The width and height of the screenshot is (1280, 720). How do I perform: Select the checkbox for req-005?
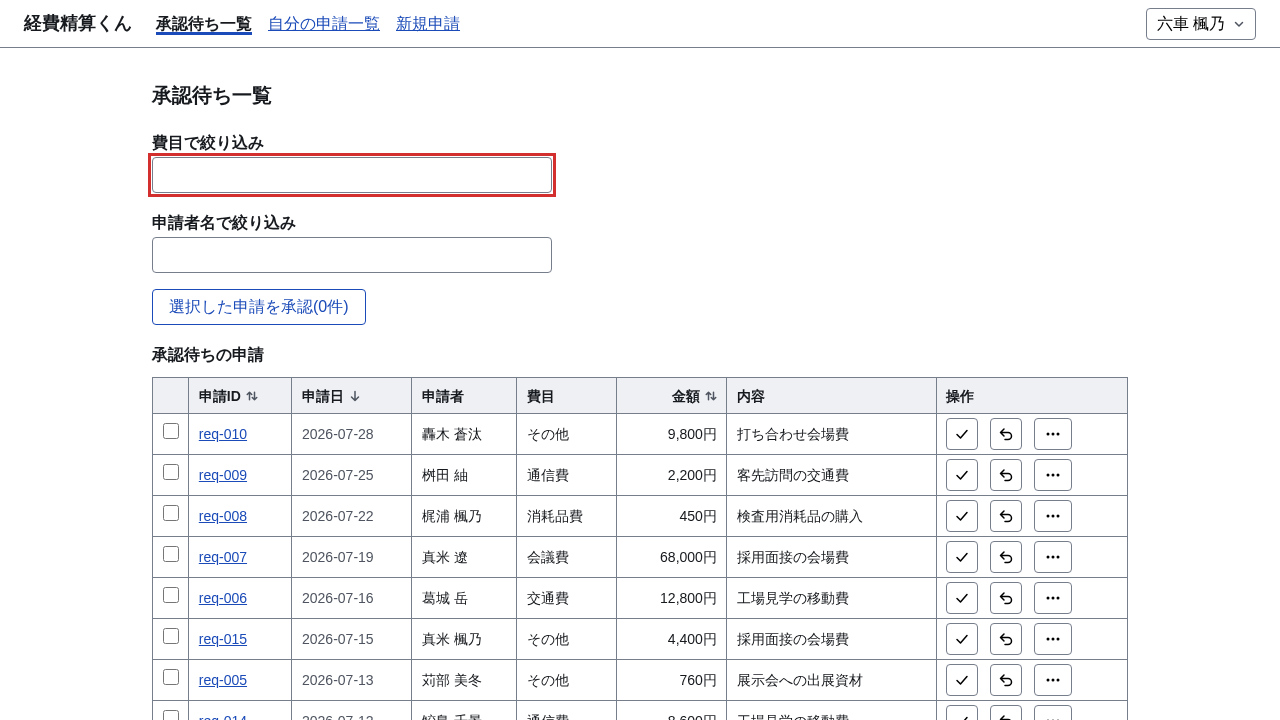coord(171,677)
